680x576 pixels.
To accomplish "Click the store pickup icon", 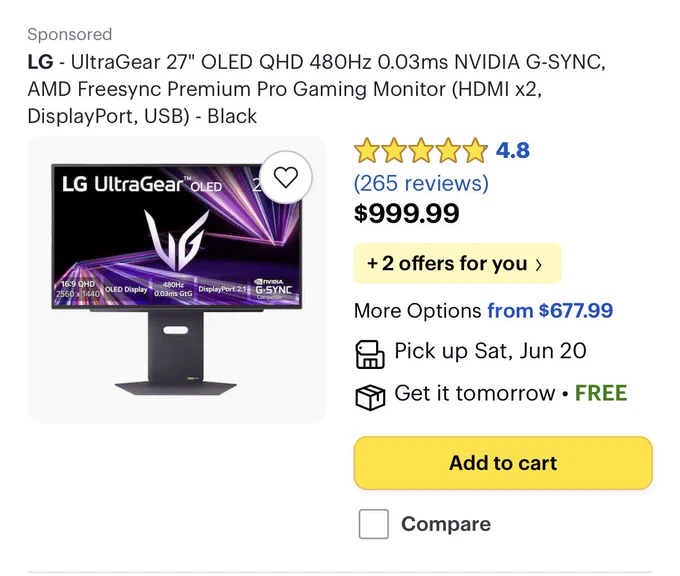I will tap(370, 354).
